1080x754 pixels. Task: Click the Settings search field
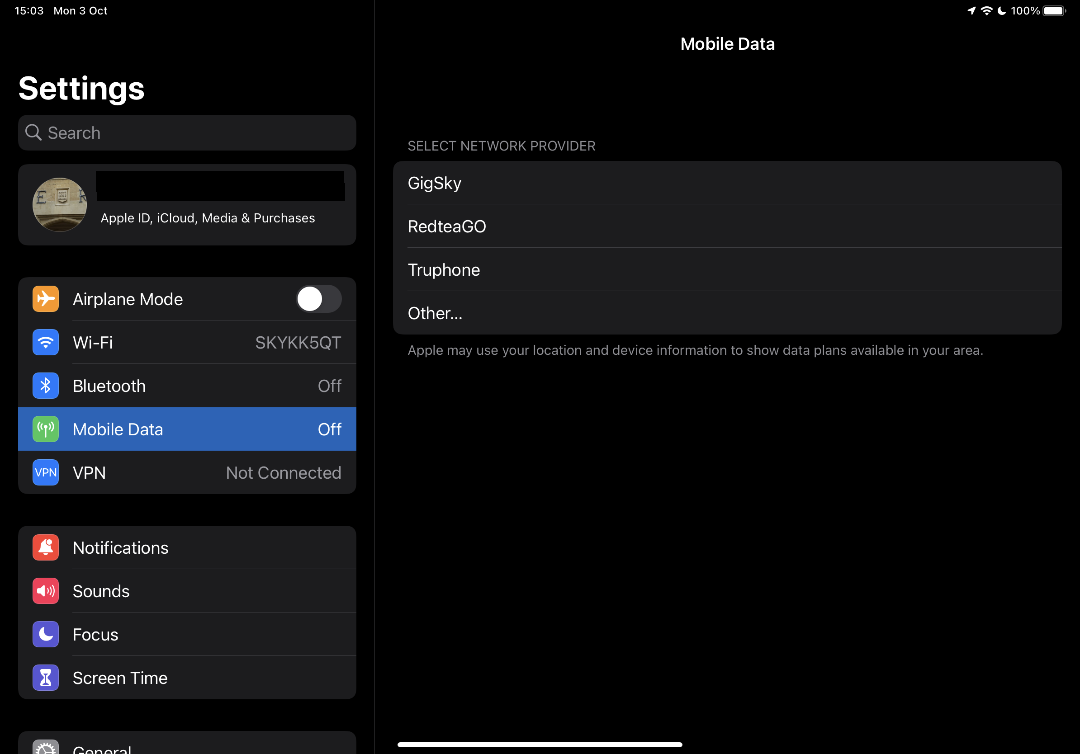tap(187, 132)
